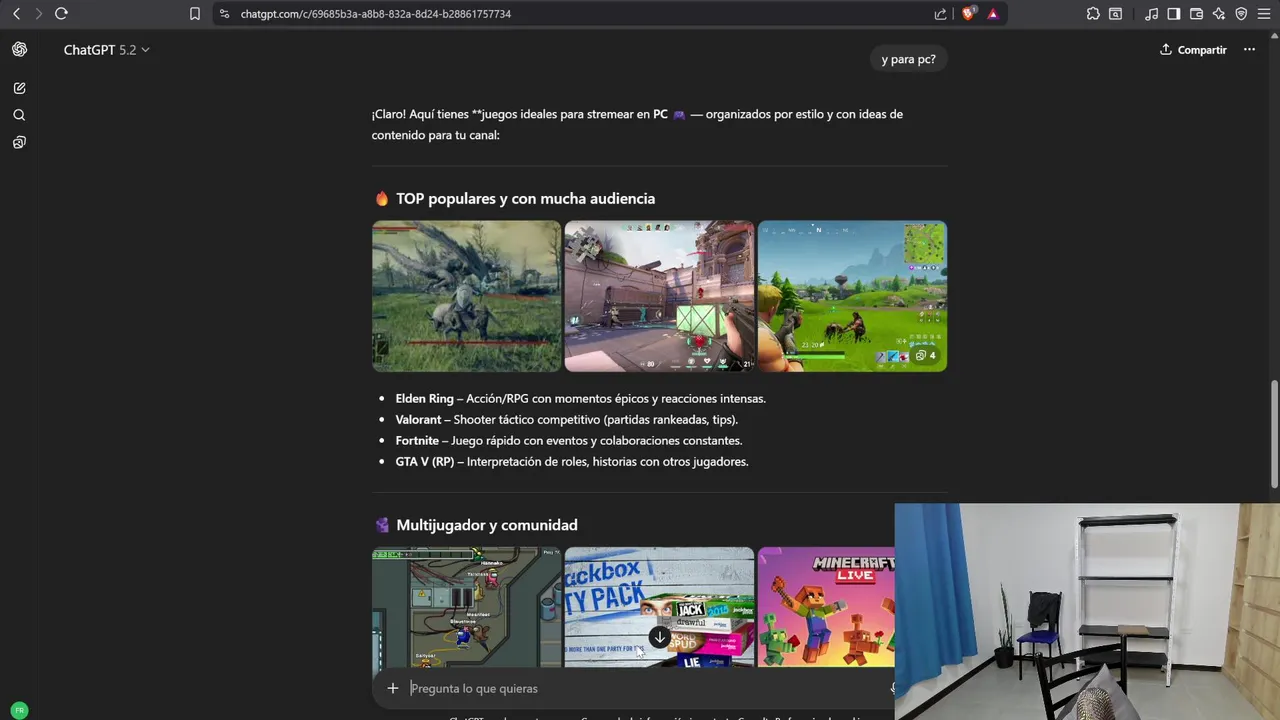This screenshot has width=1280, height=720.
Task: Toggle the browser sidebar panel
Action: click(x=1174, y=14)
